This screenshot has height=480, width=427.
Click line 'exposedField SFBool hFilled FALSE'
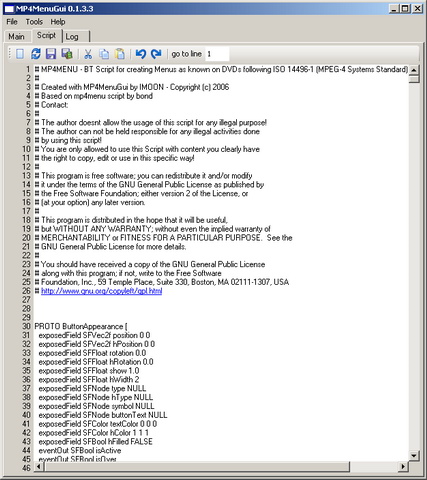pos(96,441)
